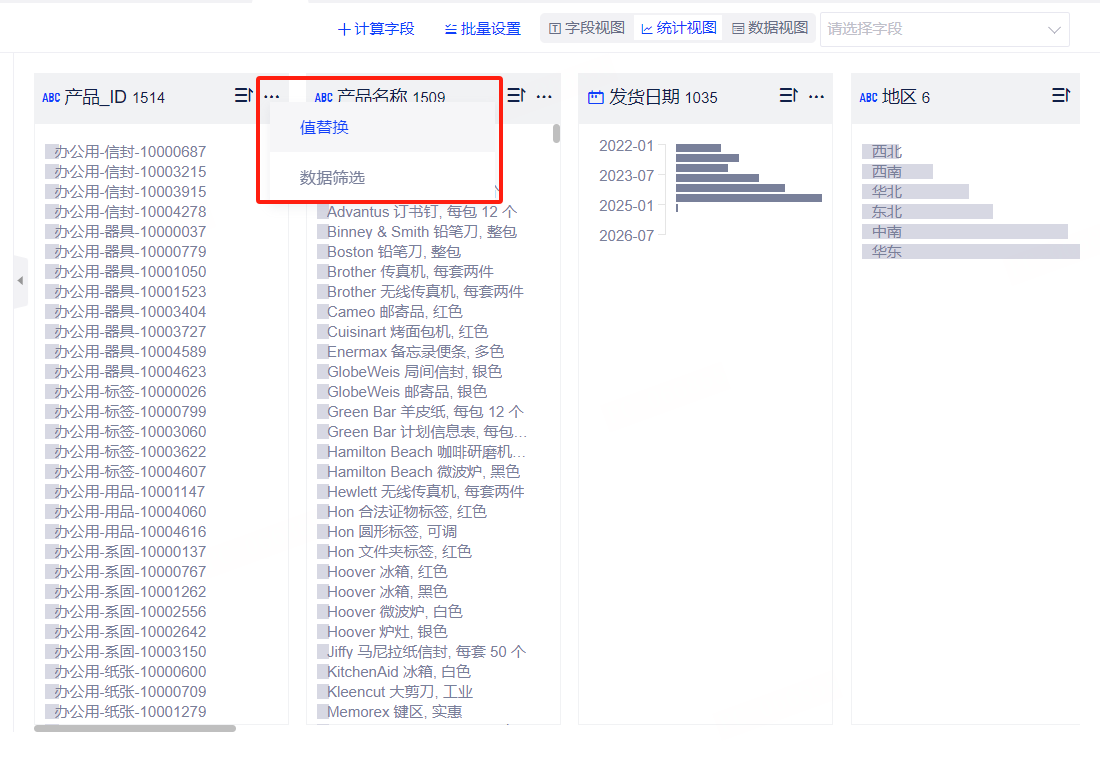The image size is (1100, 760).
Task: Open the three-dot menu for 发货日期
Action: [x=816, y=96]
